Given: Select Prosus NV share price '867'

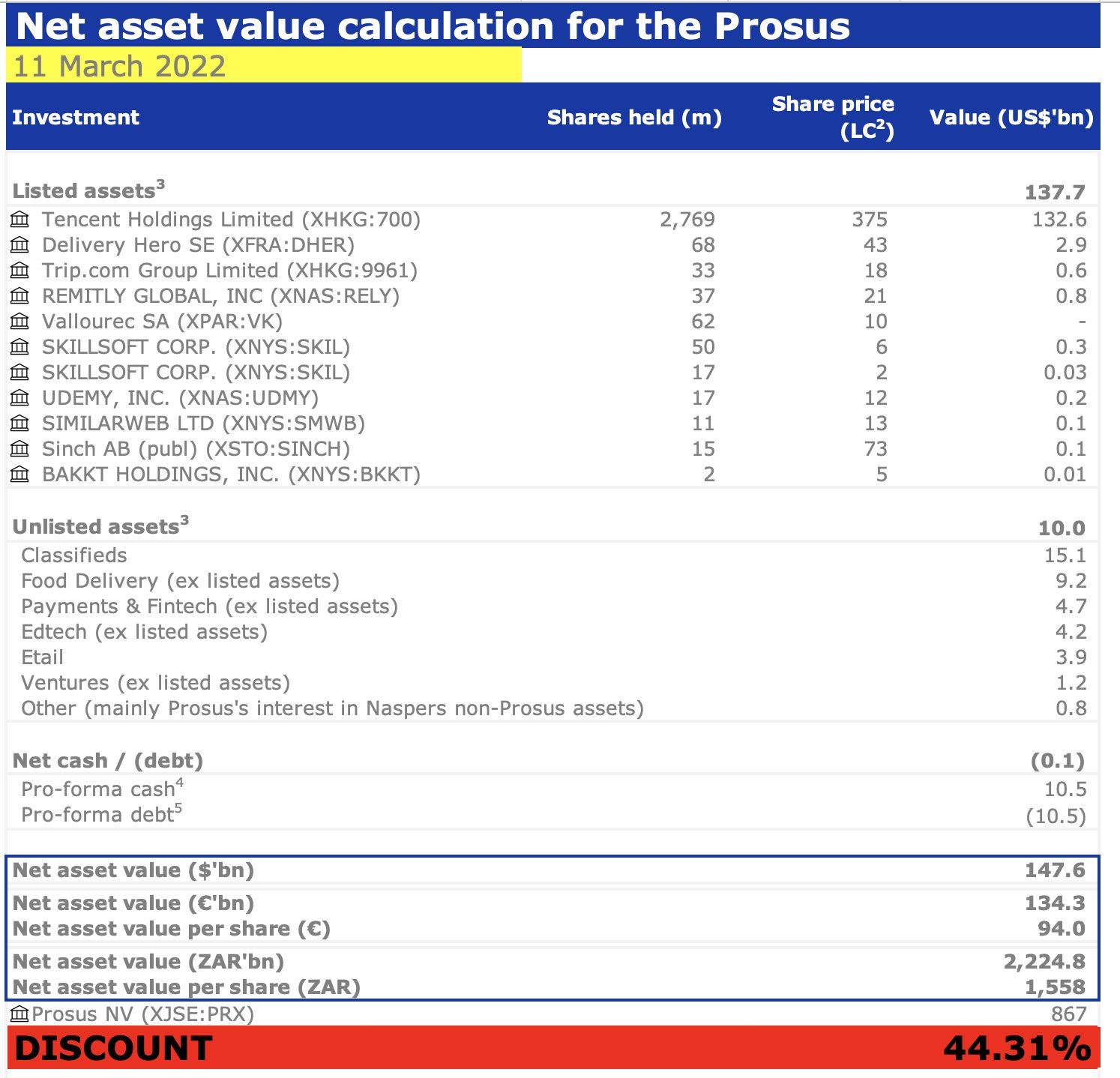Looking at the screenshot, I should click(1069, 1014).
